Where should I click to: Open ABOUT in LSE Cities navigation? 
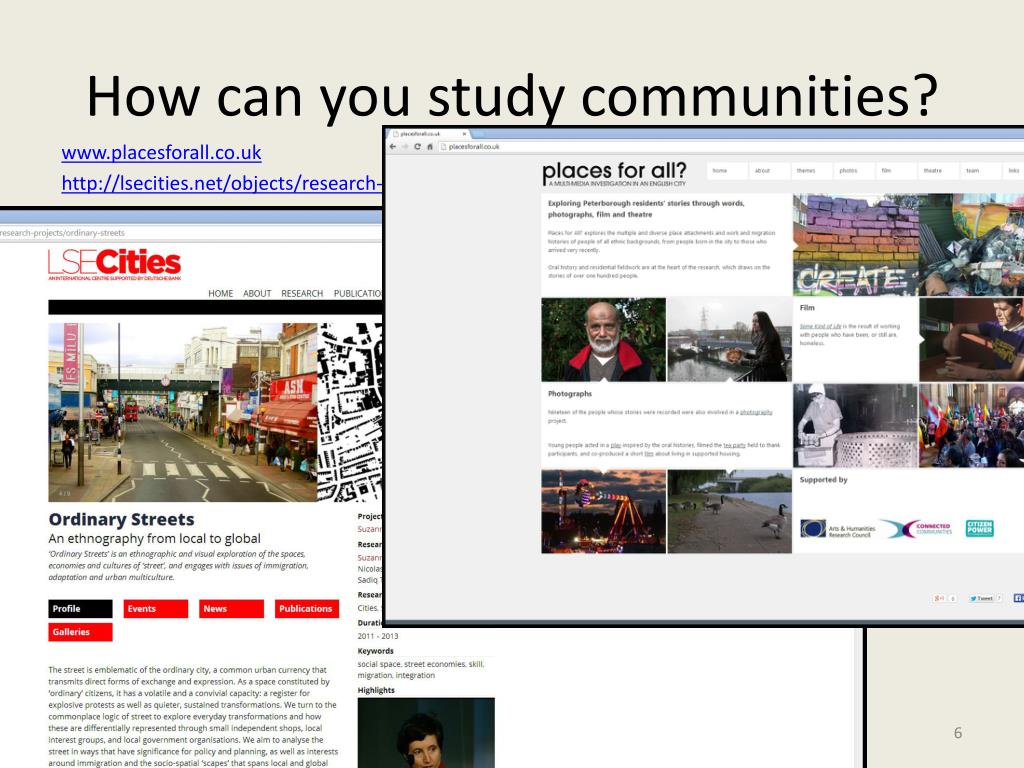coord(257,293)
